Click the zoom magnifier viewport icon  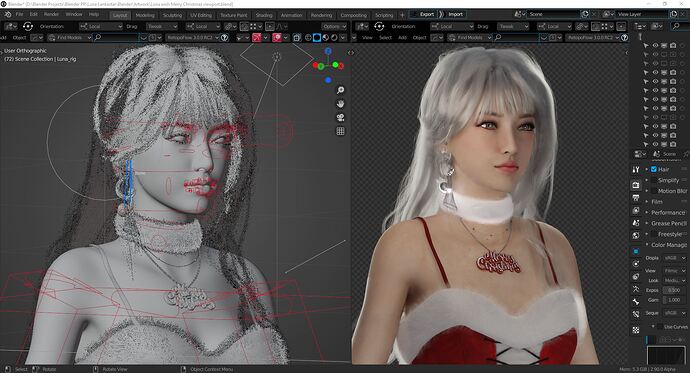[x=340, y=90]
